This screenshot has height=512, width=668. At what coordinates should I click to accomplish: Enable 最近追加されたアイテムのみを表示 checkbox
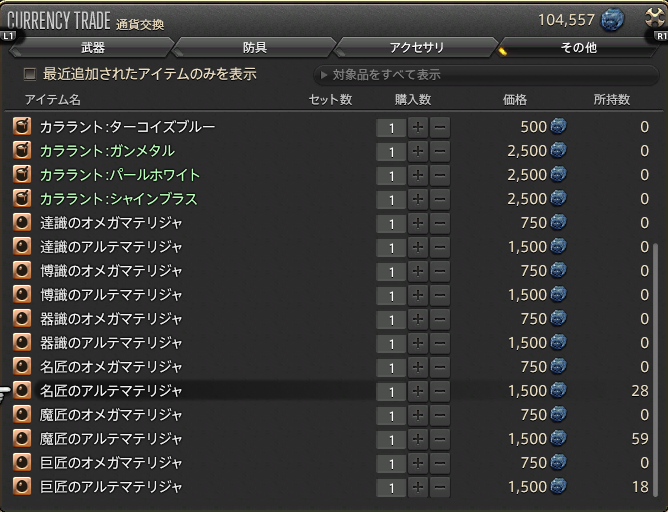pos(30,74)
